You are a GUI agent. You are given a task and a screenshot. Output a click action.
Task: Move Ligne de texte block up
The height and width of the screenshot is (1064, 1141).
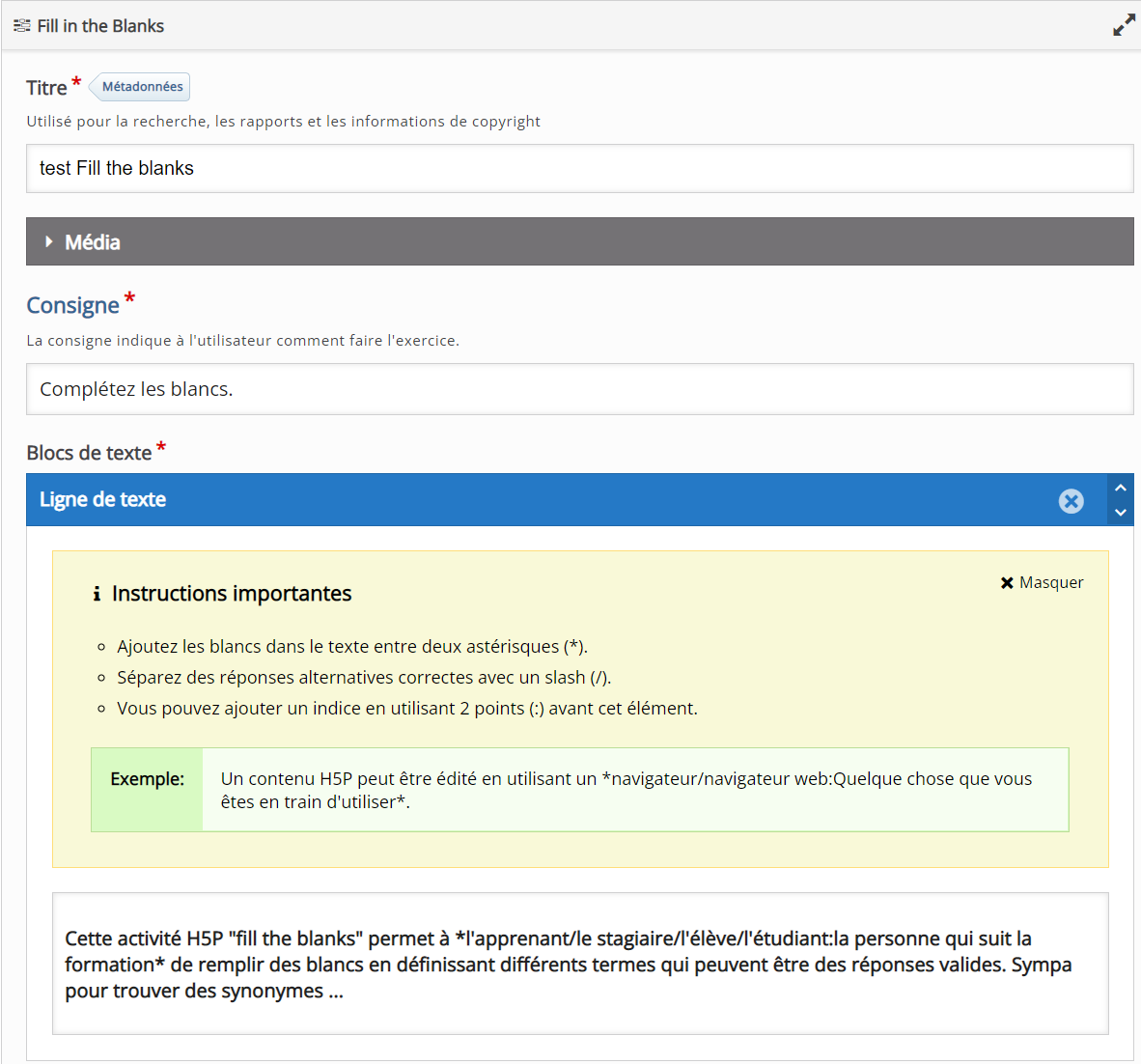click(x=1121, y=488)
